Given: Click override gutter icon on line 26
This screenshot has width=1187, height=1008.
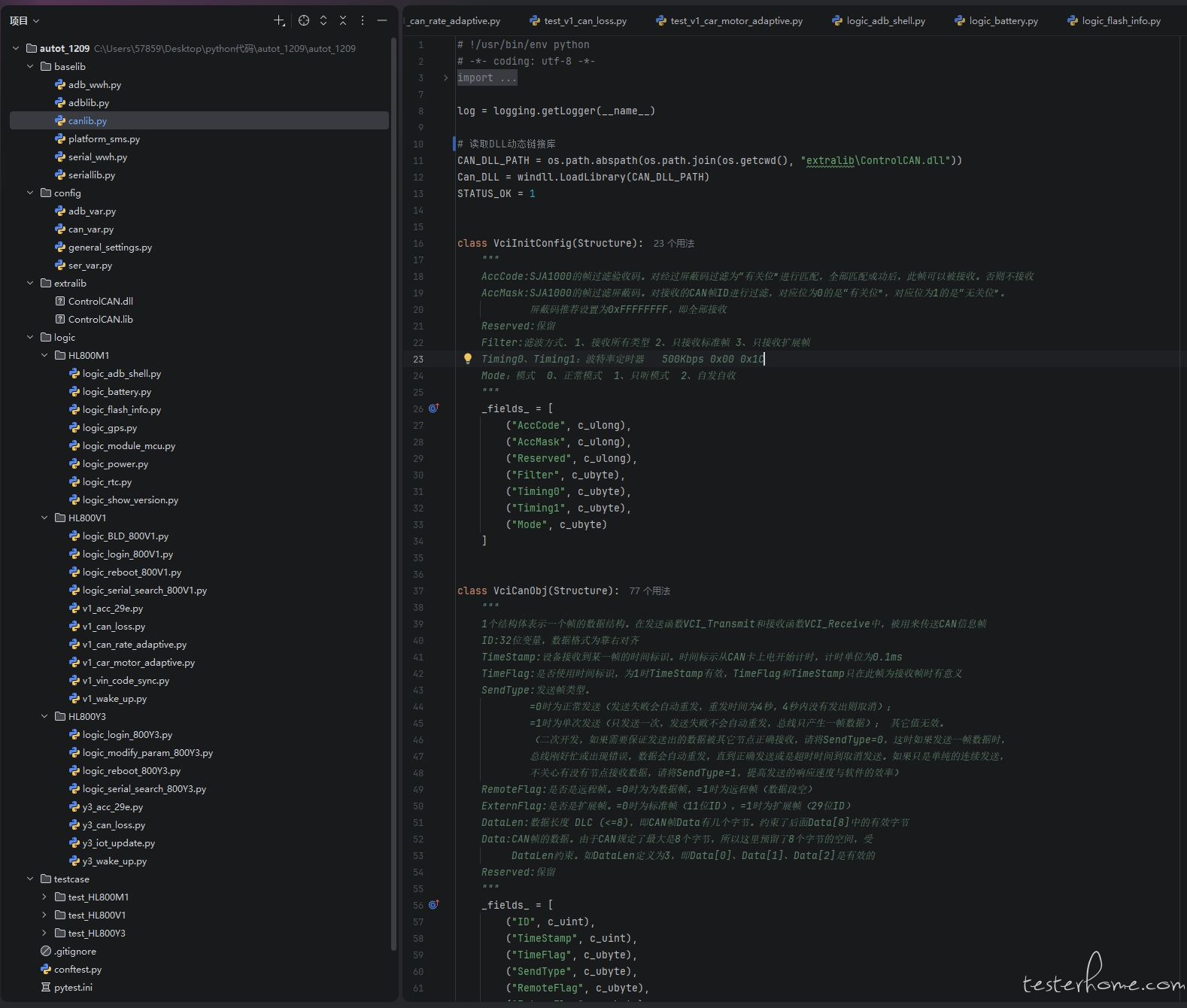Looking at the screenshot, I should tap(433, 408).
